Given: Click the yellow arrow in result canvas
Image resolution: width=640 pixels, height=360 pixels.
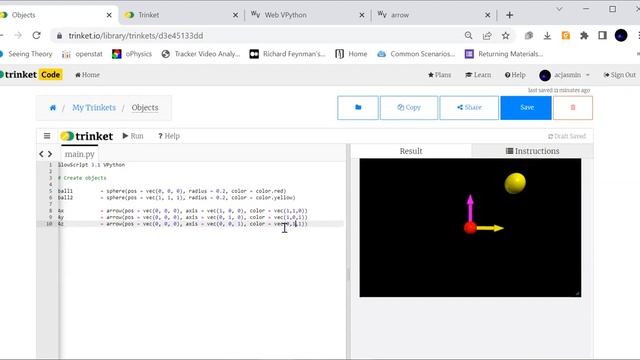Looking at the screenshot, I should pyautogui.click(x=490, y=228).
